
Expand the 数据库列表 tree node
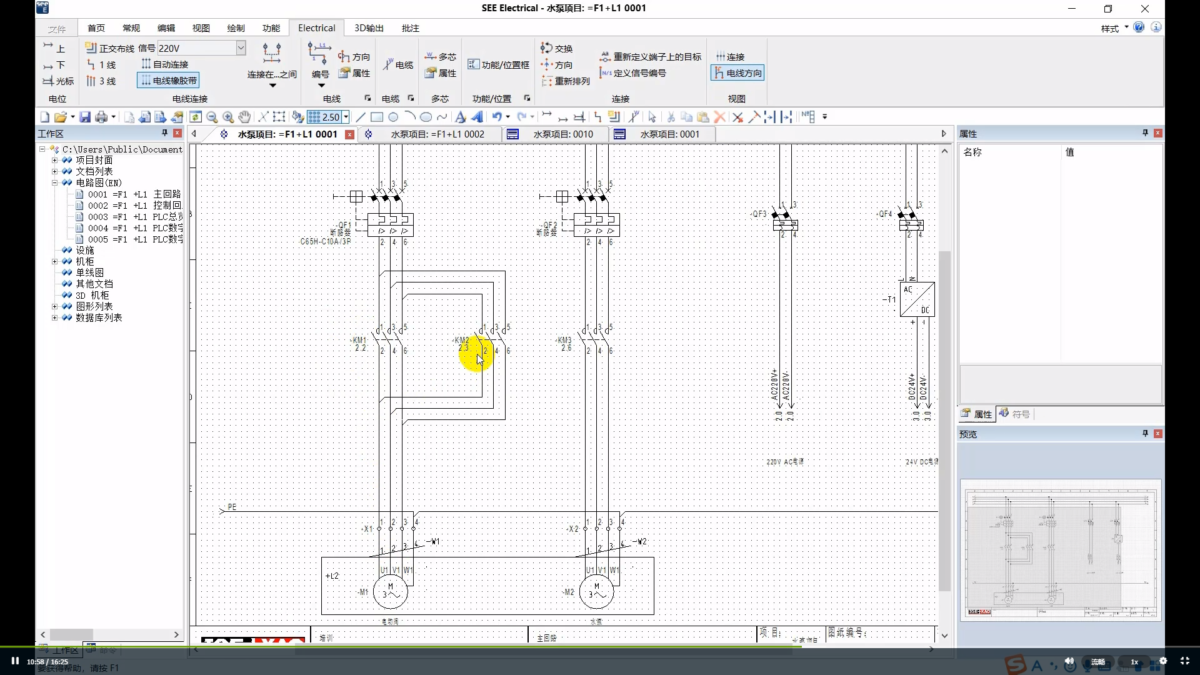click(x=55, y=318)
